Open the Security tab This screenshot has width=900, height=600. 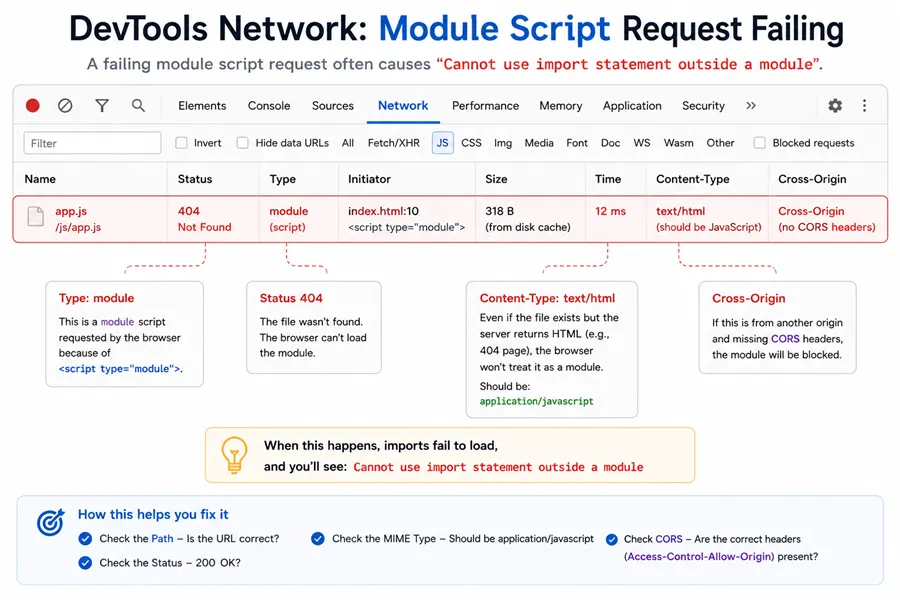coord(703,106)
